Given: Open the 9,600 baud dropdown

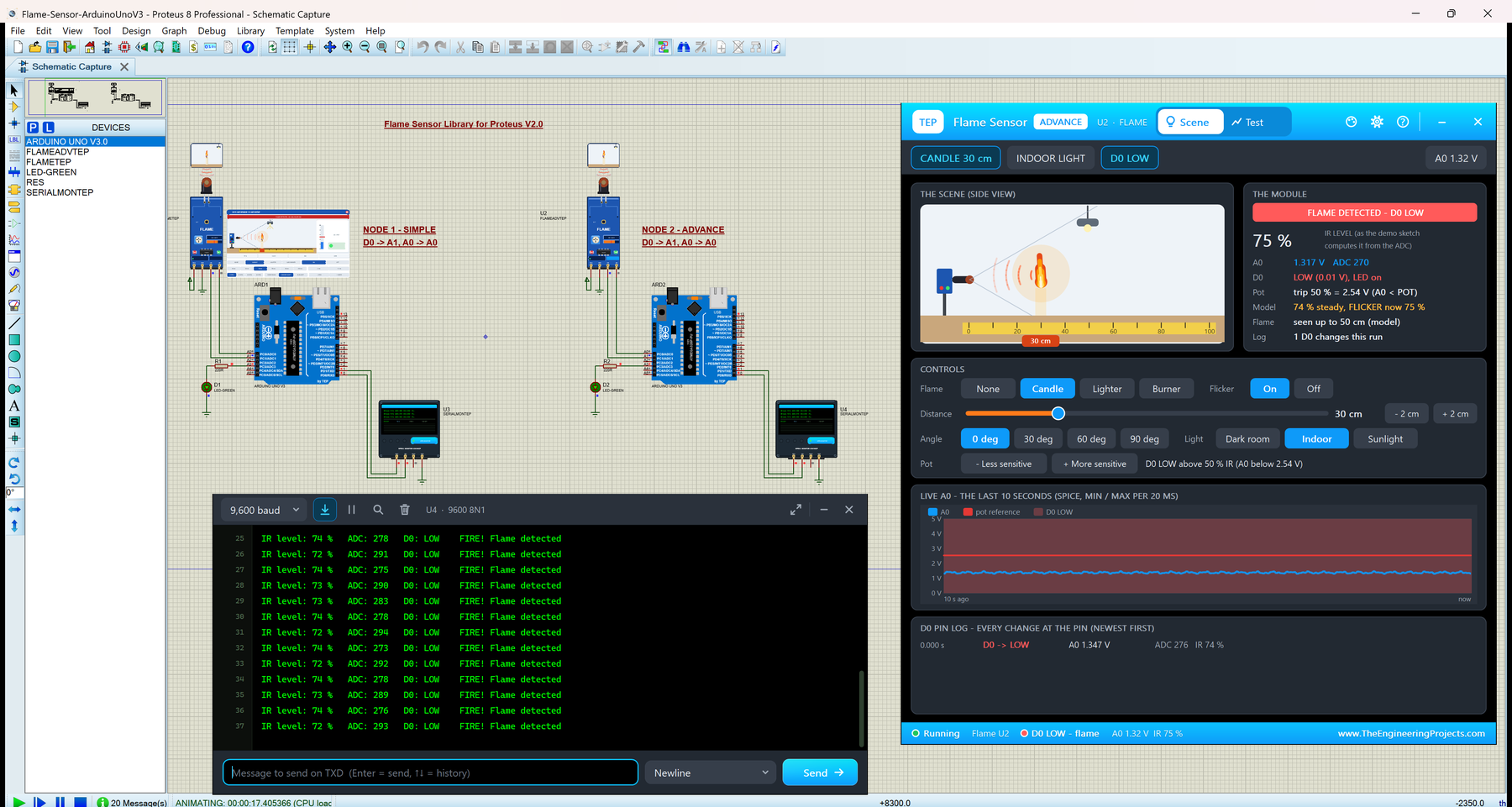Looking at the screenshot, I should [265, 510].
